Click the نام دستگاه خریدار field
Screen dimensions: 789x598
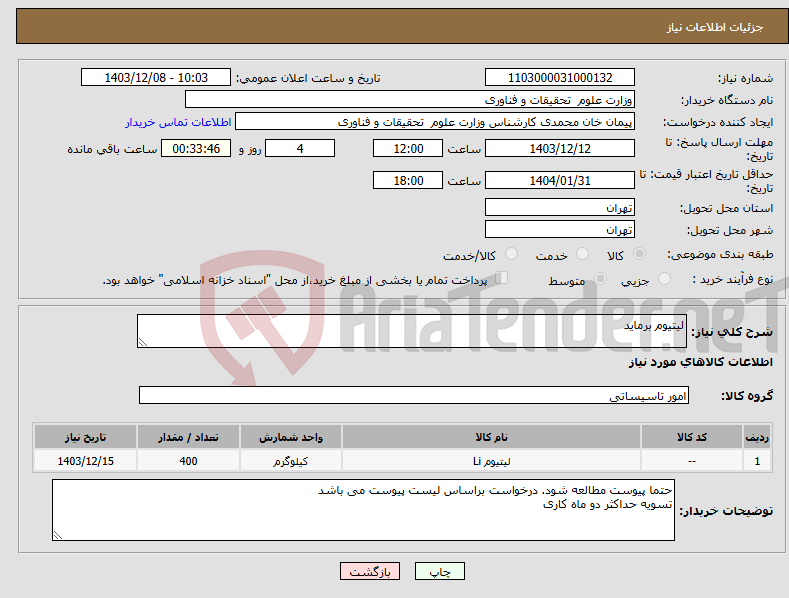coord(410,100)
